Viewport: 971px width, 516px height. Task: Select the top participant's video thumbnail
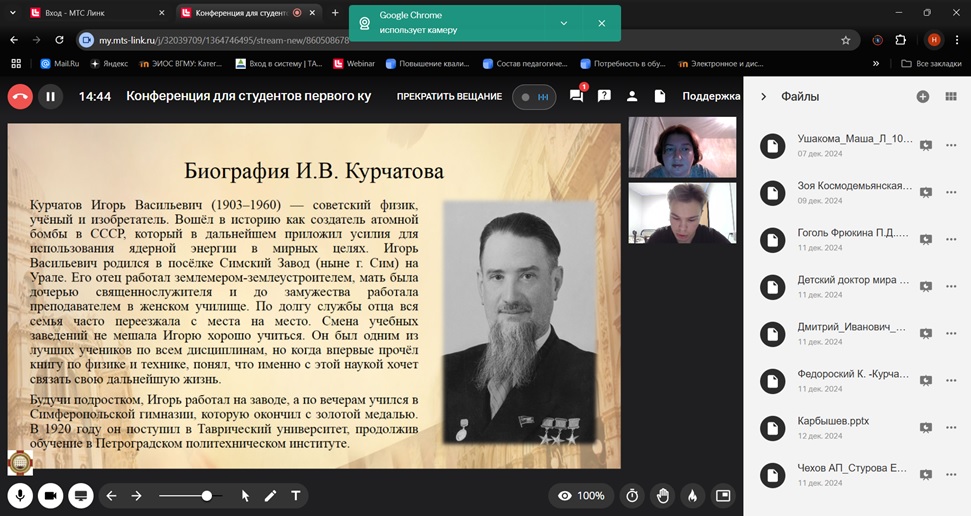pos(682,147)
